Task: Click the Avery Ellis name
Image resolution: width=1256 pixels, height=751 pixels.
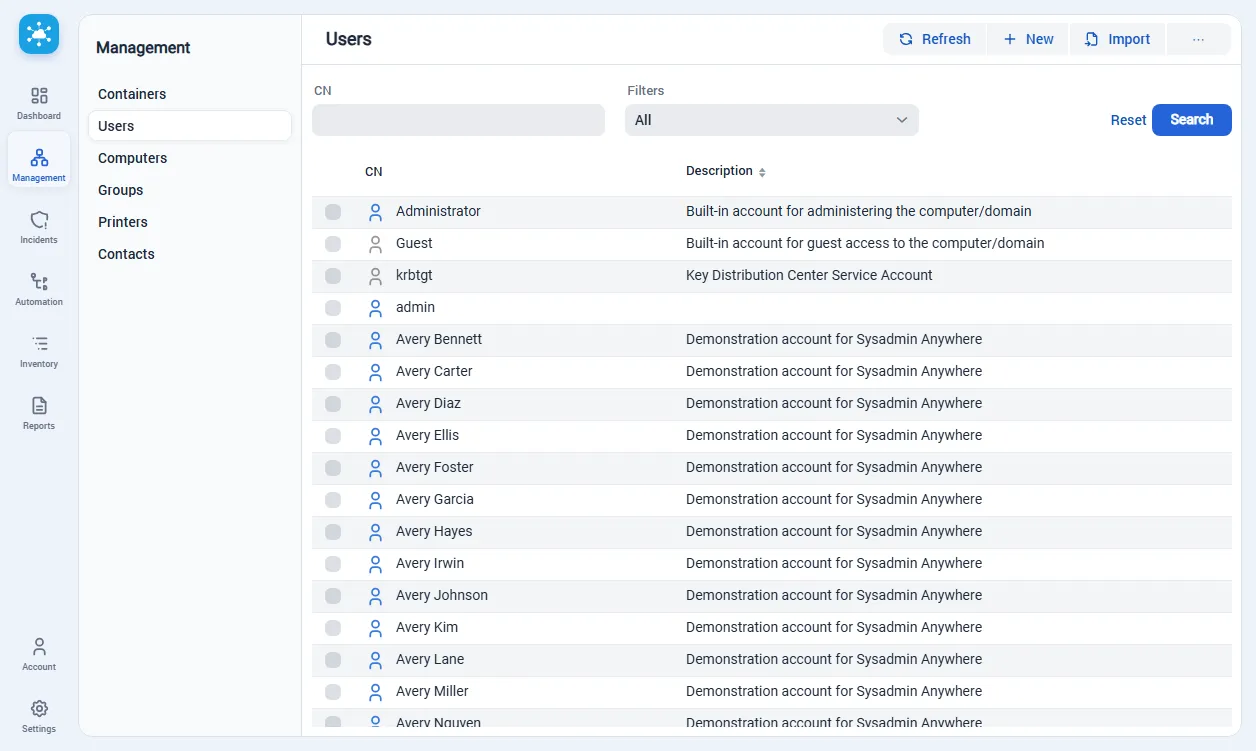Action: point(427,435)
